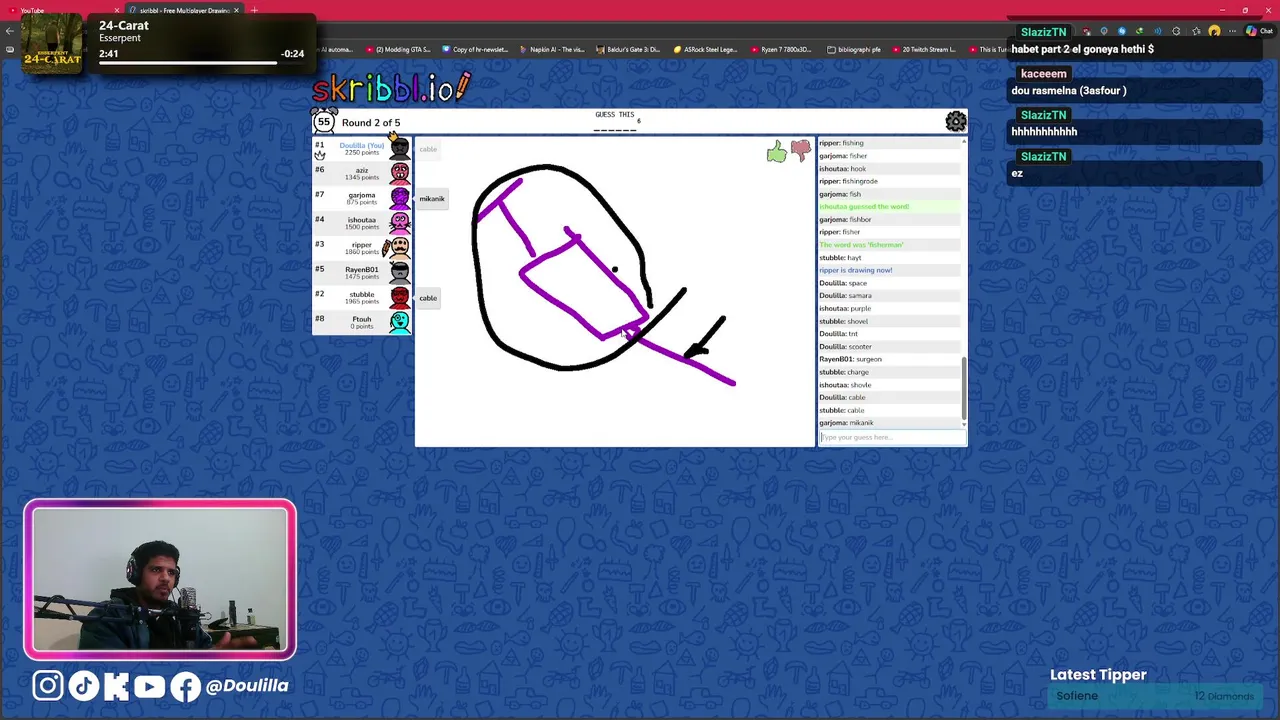Open the 20 Twitch Stream bookmark
This screenshot has width=1280, height=720.
924,49
